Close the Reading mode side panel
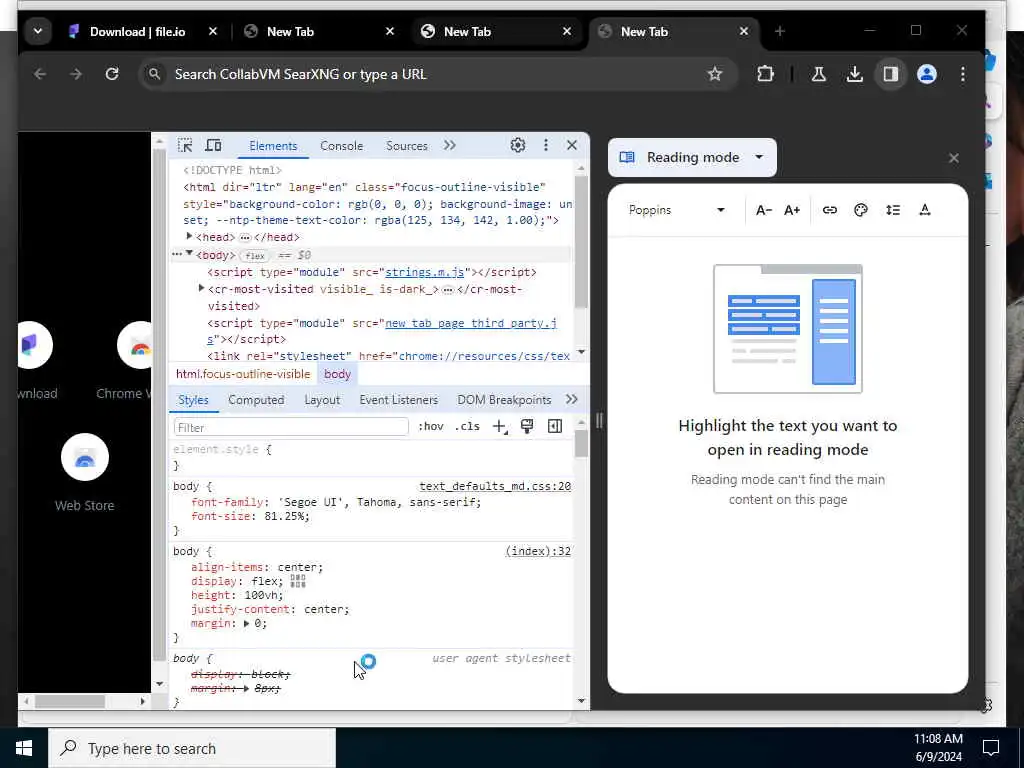The width and height of the screenshot is (1024, 768). click(954, 158)
